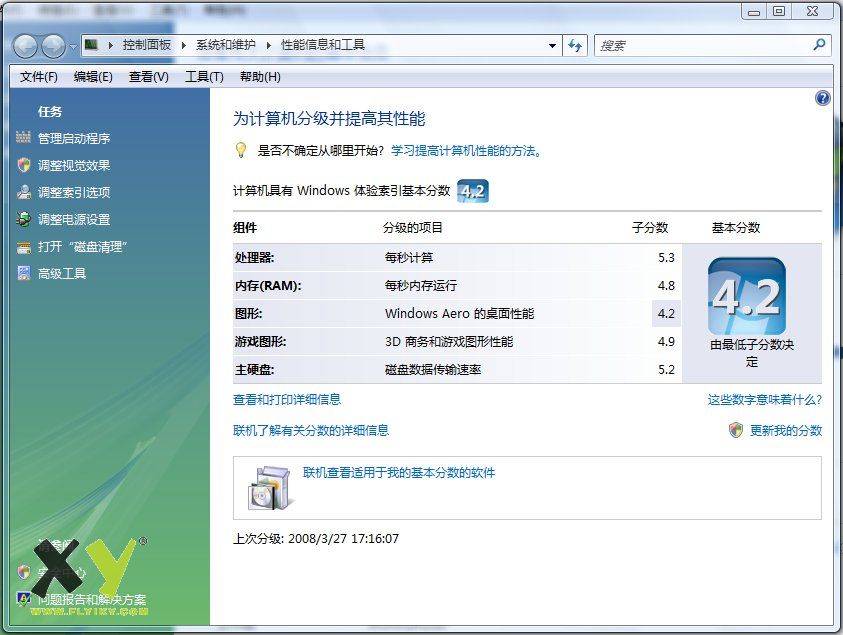
Task: Select the 性能信息和工具 breadcrumb
Action: coord(323,45)
